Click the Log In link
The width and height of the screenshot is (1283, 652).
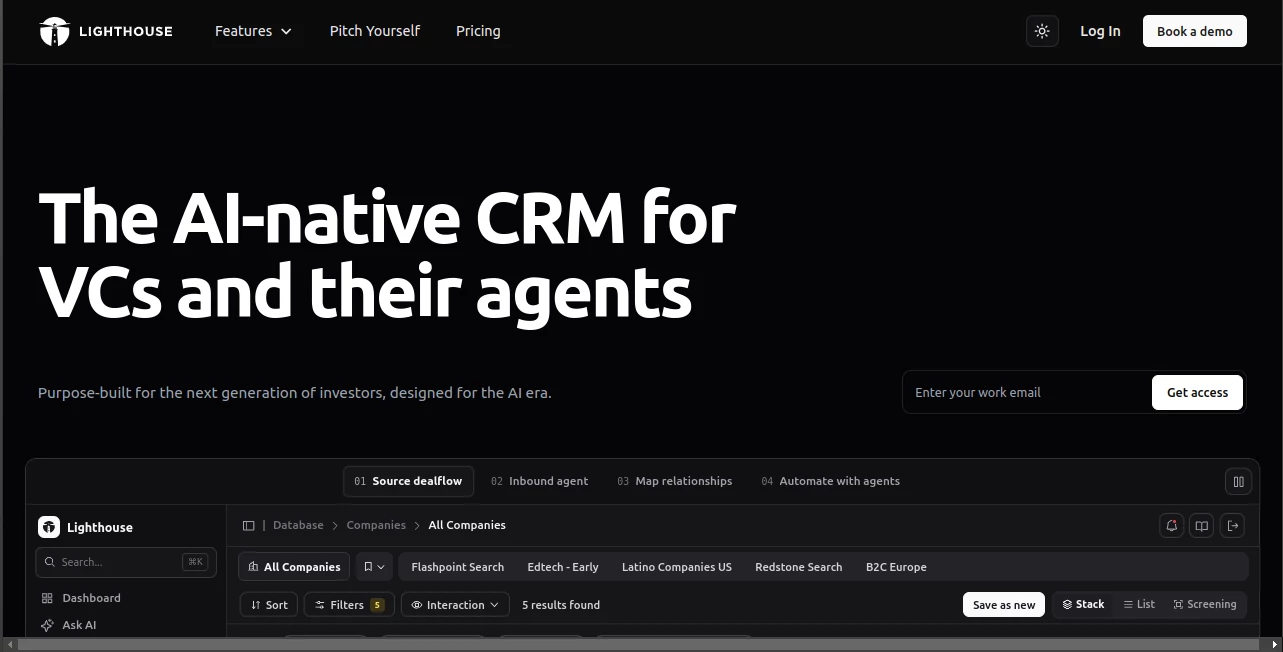click(1100, 31)
